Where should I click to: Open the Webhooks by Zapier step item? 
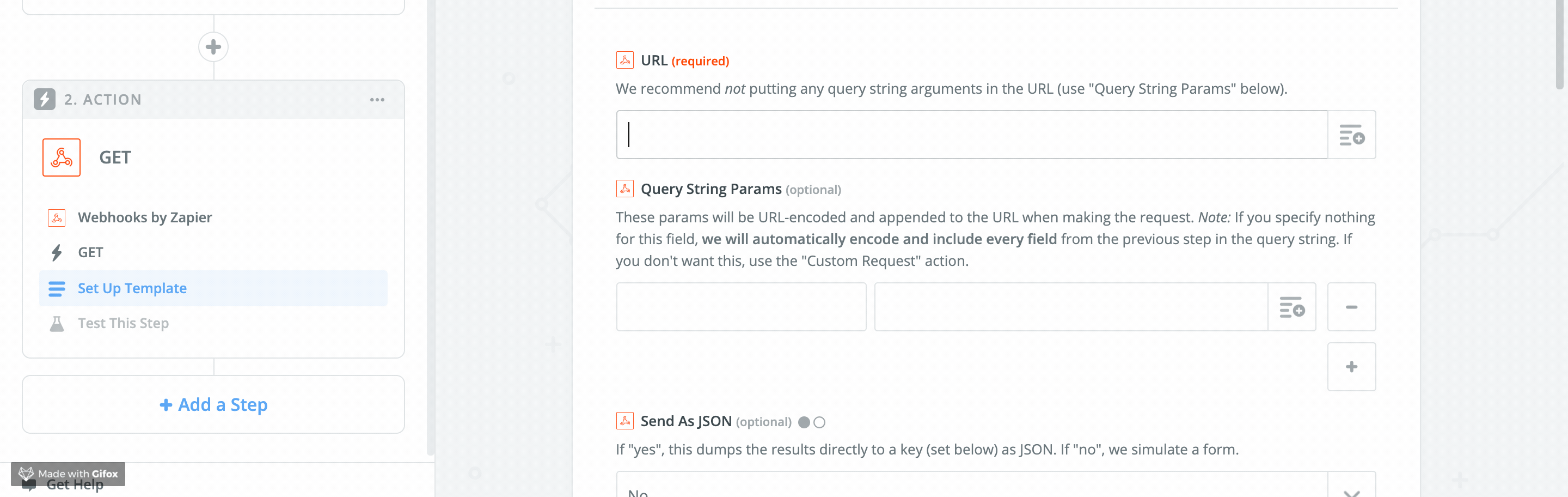click(x=145, y=217)
